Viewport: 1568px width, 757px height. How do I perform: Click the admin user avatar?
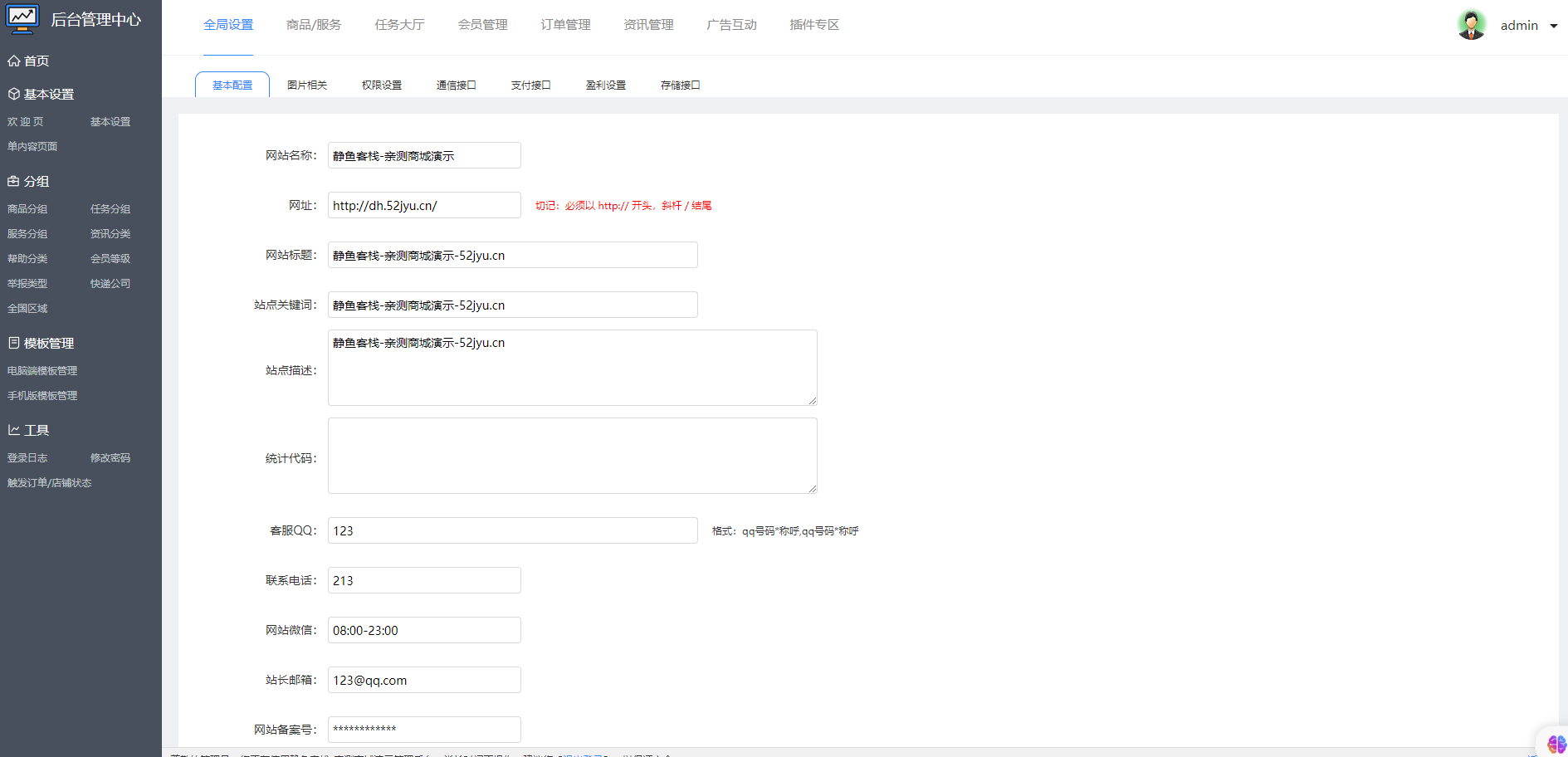pos(1472,25)
